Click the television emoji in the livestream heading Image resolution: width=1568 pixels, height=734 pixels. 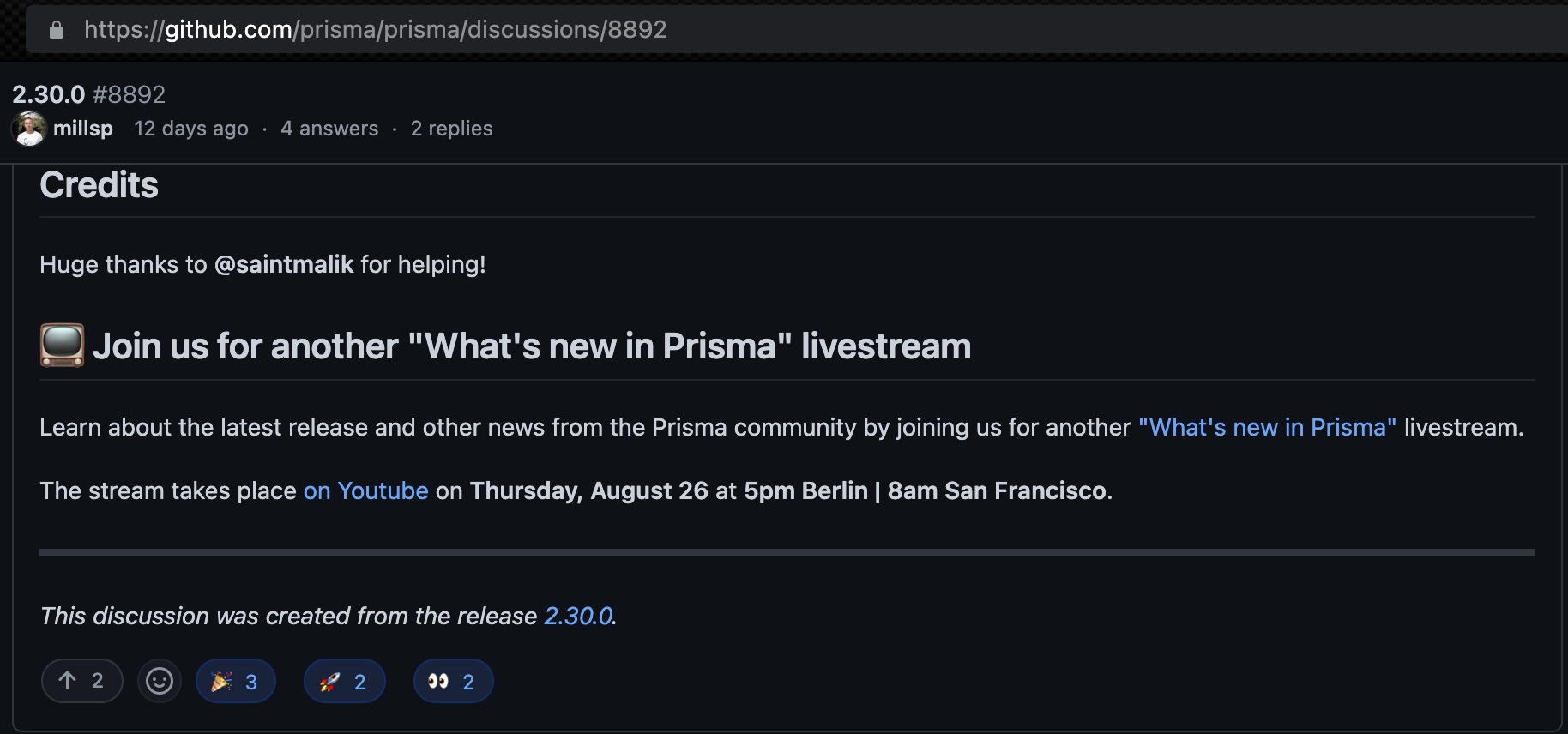click(x=62, y=346)
